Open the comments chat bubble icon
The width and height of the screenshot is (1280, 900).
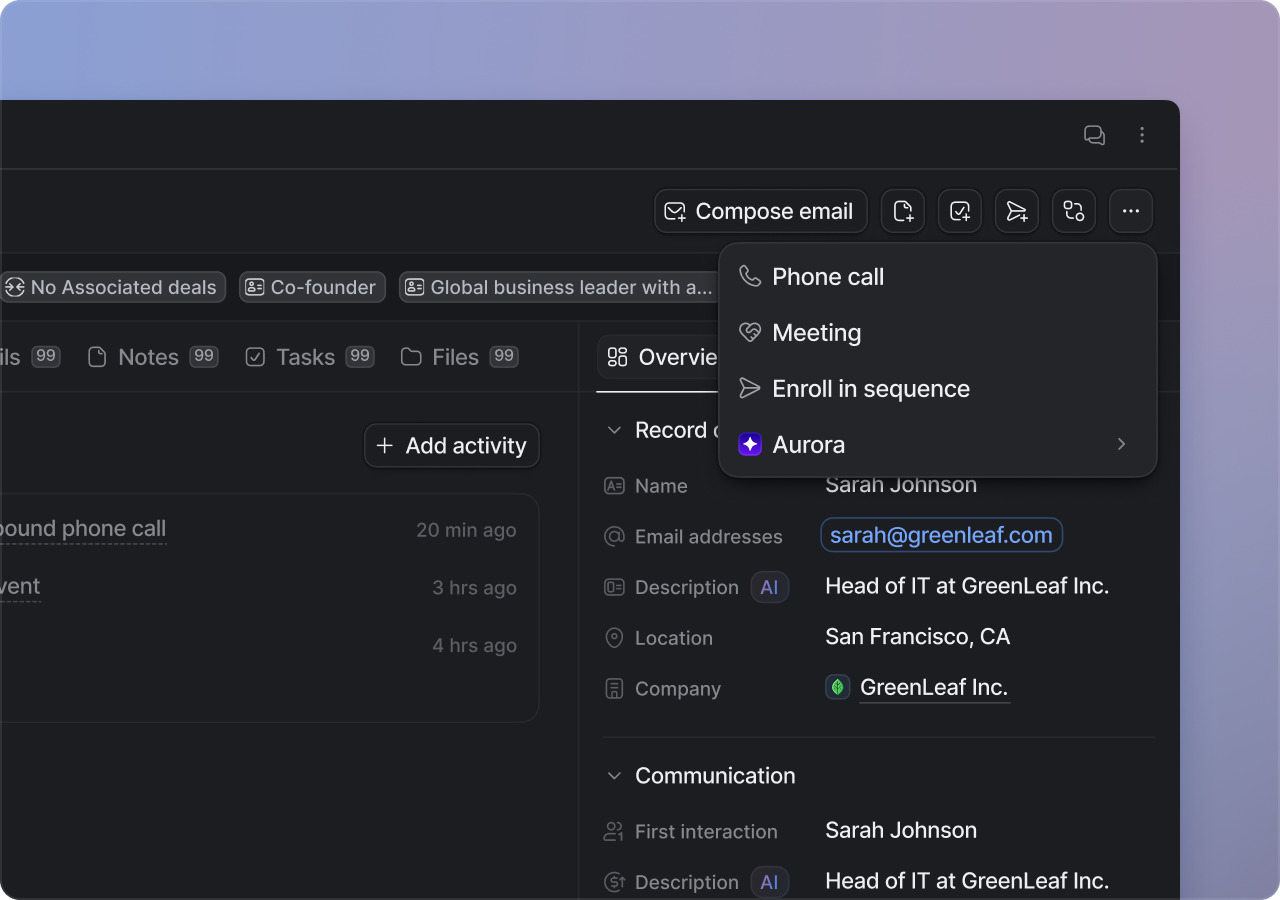[1094, 135]
